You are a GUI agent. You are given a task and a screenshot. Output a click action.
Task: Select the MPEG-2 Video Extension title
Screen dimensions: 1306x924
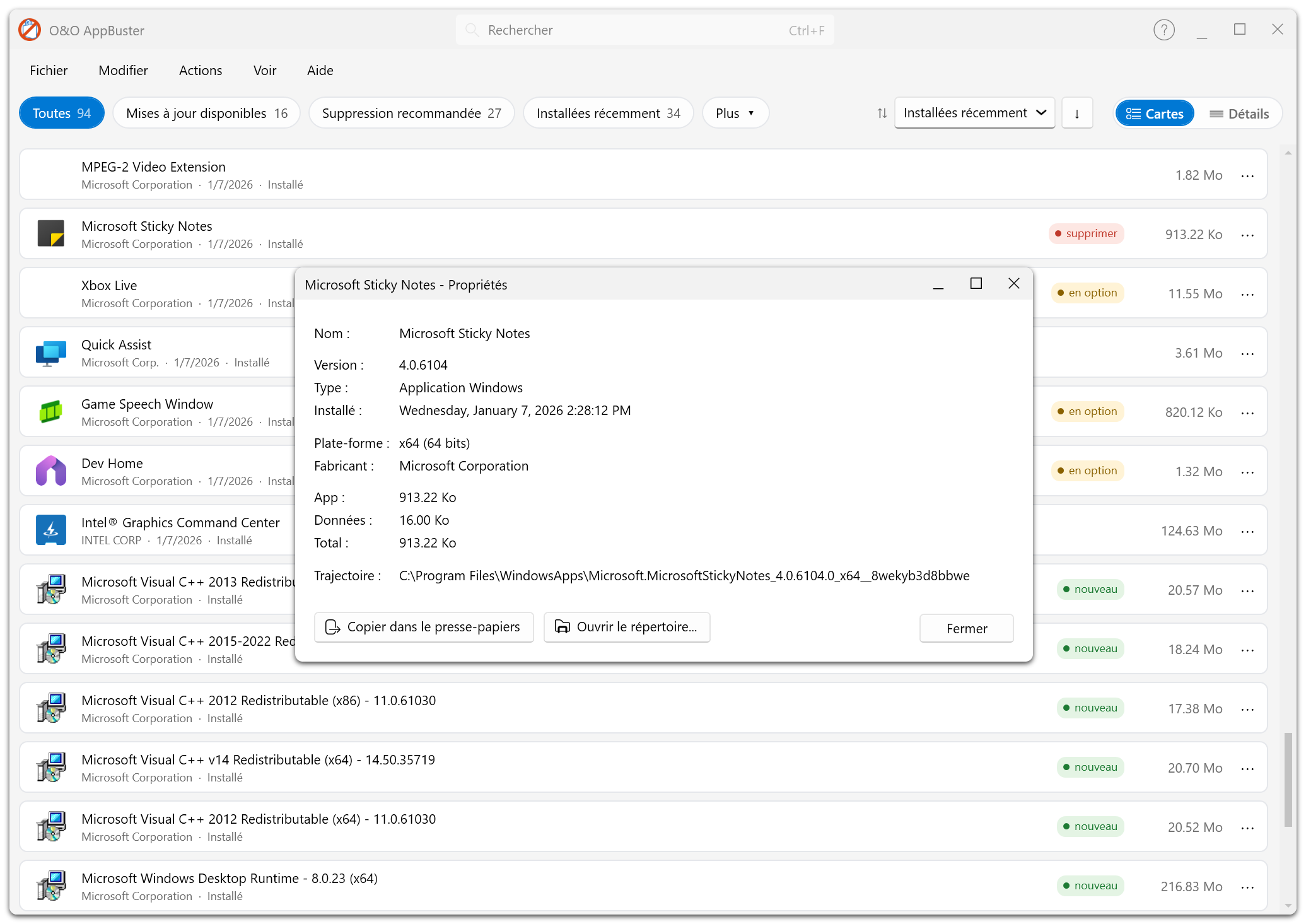[x=153, y=167]
